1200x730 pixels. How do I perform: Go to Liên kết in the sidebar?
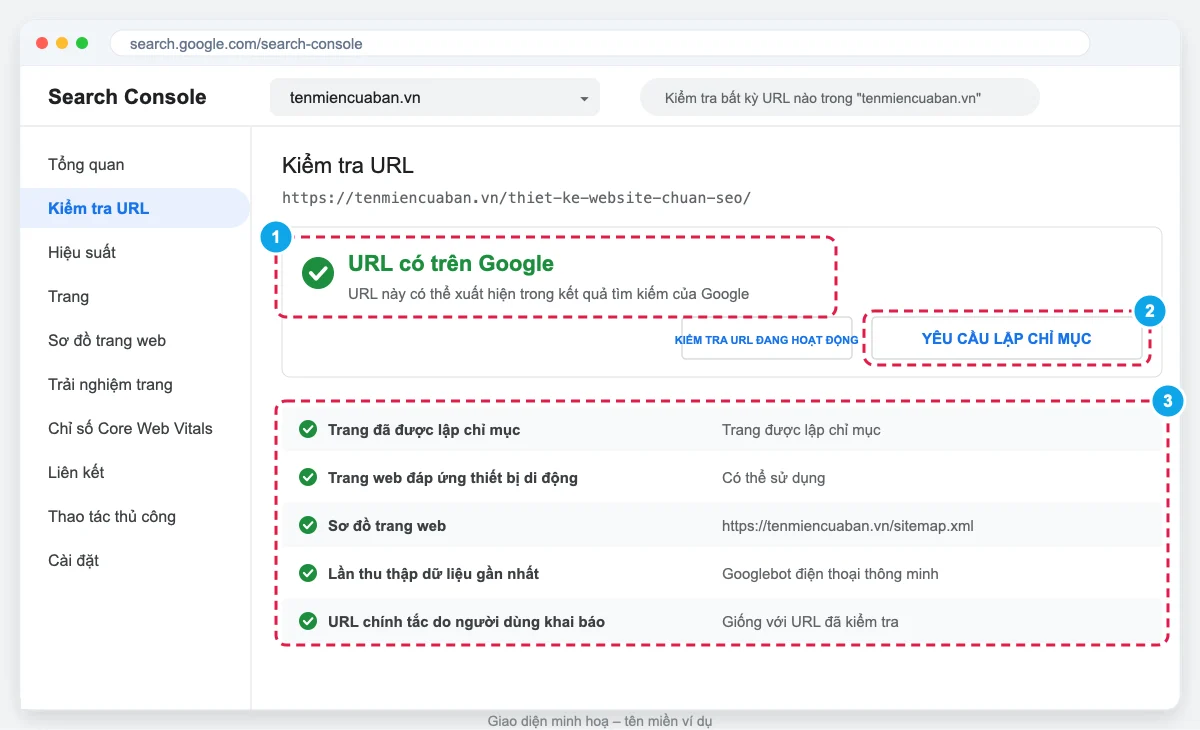click(76, 473)
